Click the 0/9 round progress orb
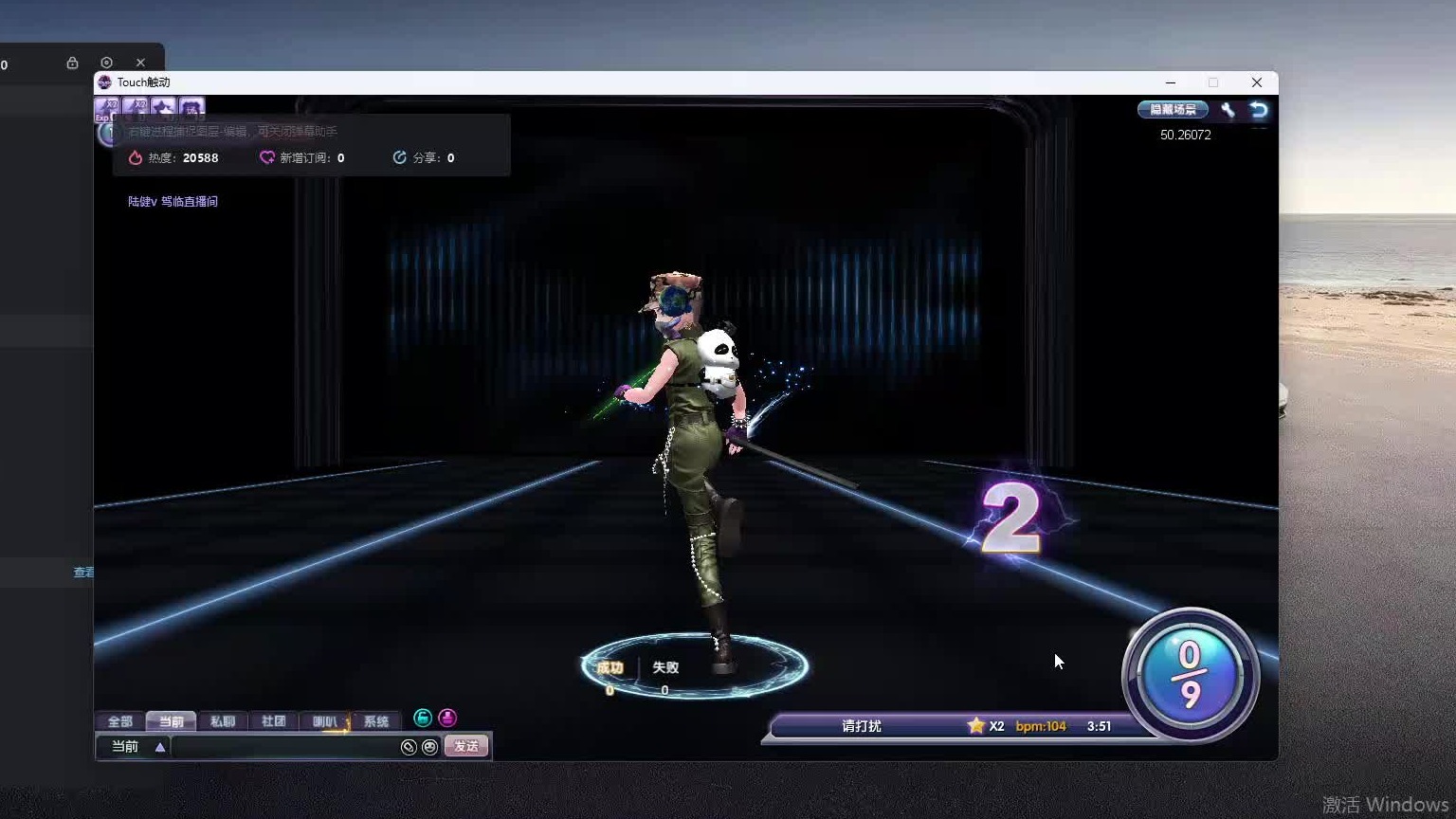This screenshot has width=1456, height=819. coord(1190,675)
